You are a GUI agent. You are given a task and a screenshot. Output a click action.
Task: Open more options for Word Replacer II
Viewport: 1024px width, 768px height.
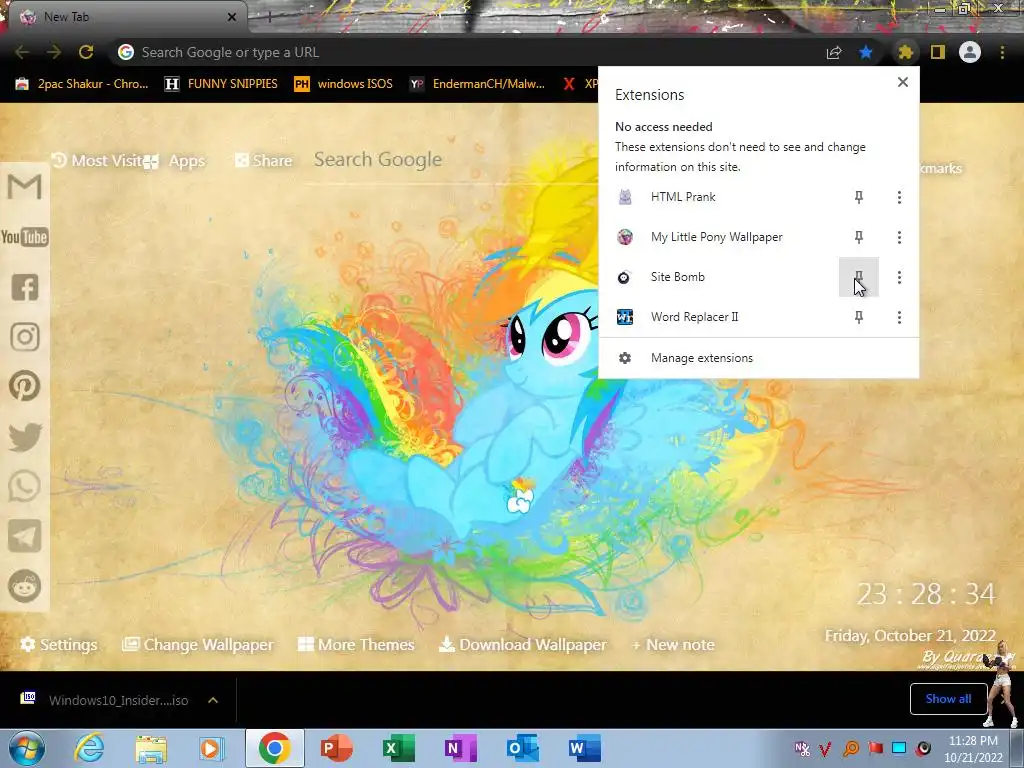tap(899, 317)
